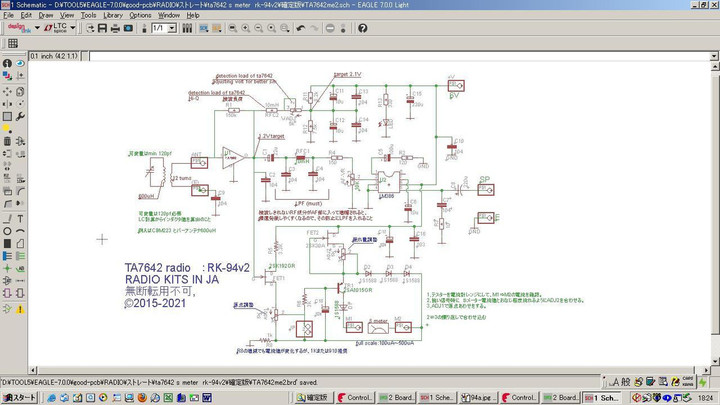720x405 pixels.
Task: Open the Window menu
Action: point(169,15)
